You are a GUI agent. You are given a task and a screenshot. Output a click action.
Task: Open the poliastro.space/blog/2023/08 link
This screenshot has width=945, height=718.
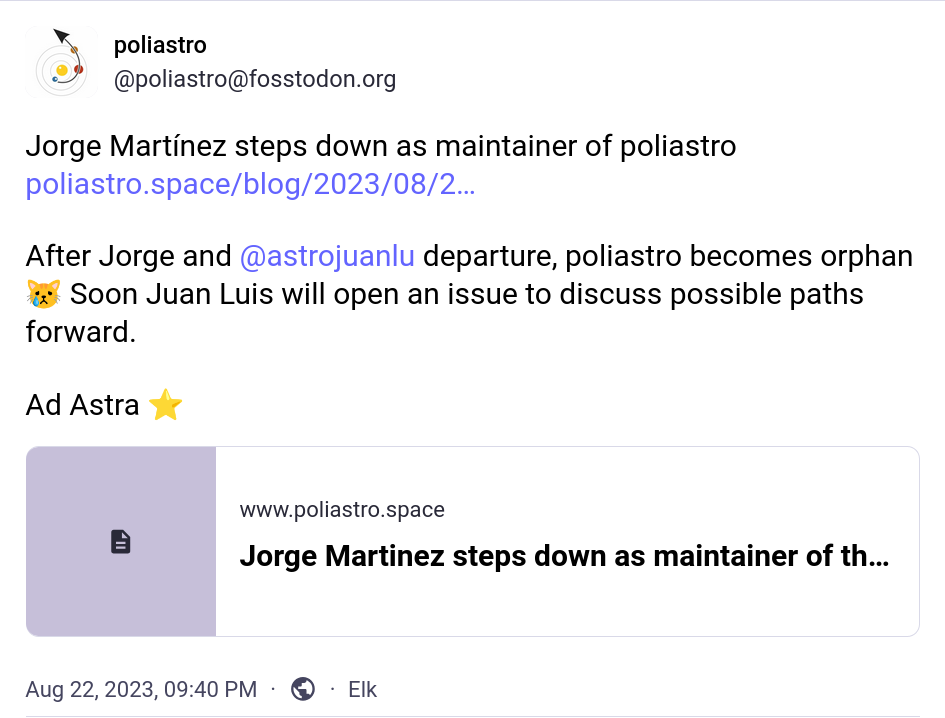(250, 184)
